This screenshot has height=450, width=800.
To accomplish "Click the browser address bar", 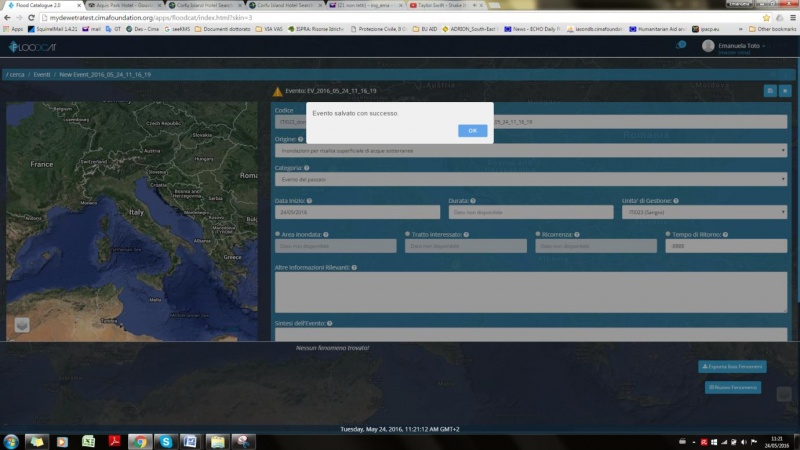I will pyautogui.click(x=401, y=17).
